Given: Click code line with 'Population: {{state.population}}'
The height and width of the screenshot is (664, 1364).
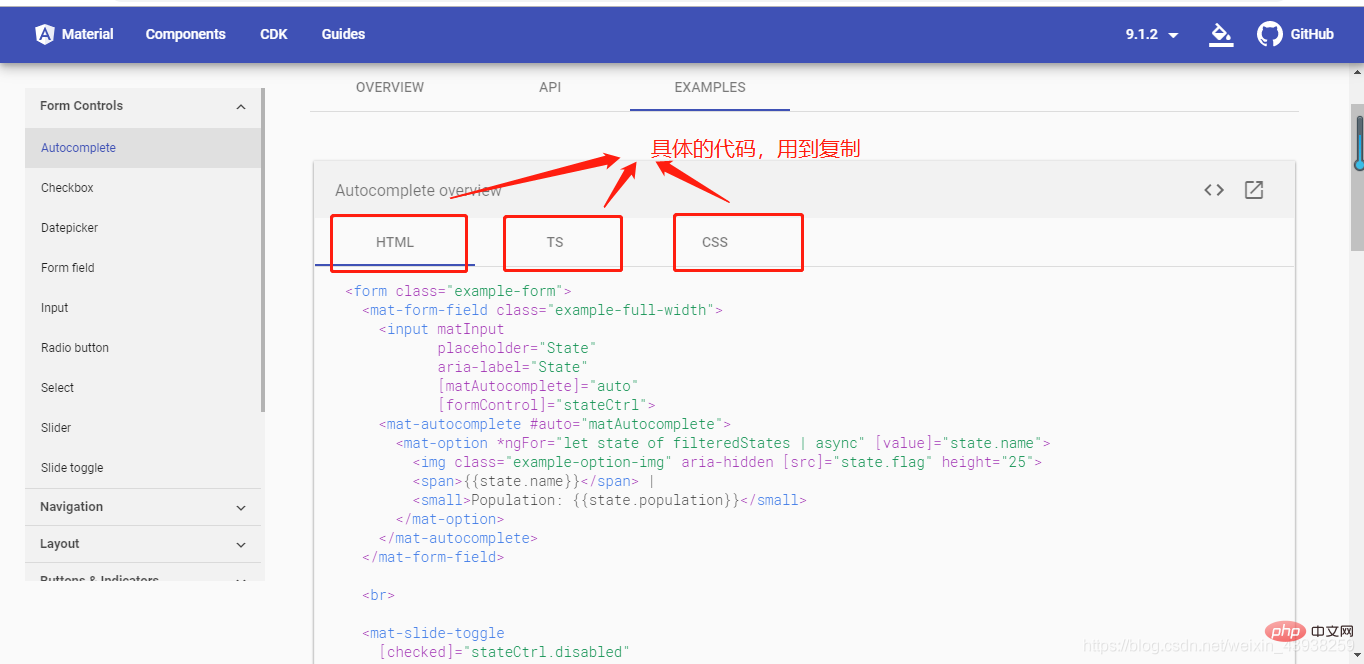Looking at the screenshot, I should pyautogui.click(x=609, y=500).
